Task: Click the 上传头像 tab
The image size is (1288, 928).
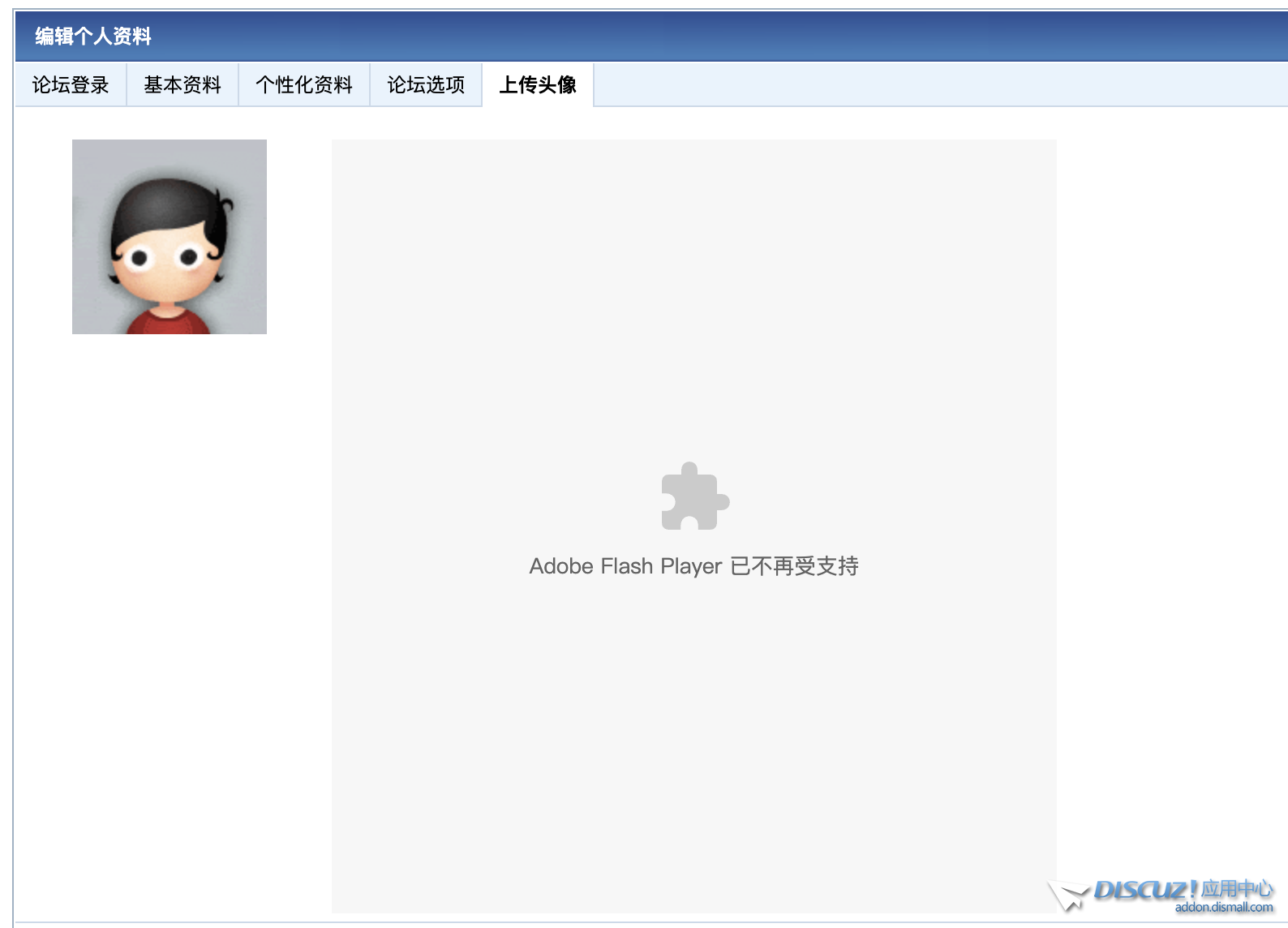Action: (538, 84)
